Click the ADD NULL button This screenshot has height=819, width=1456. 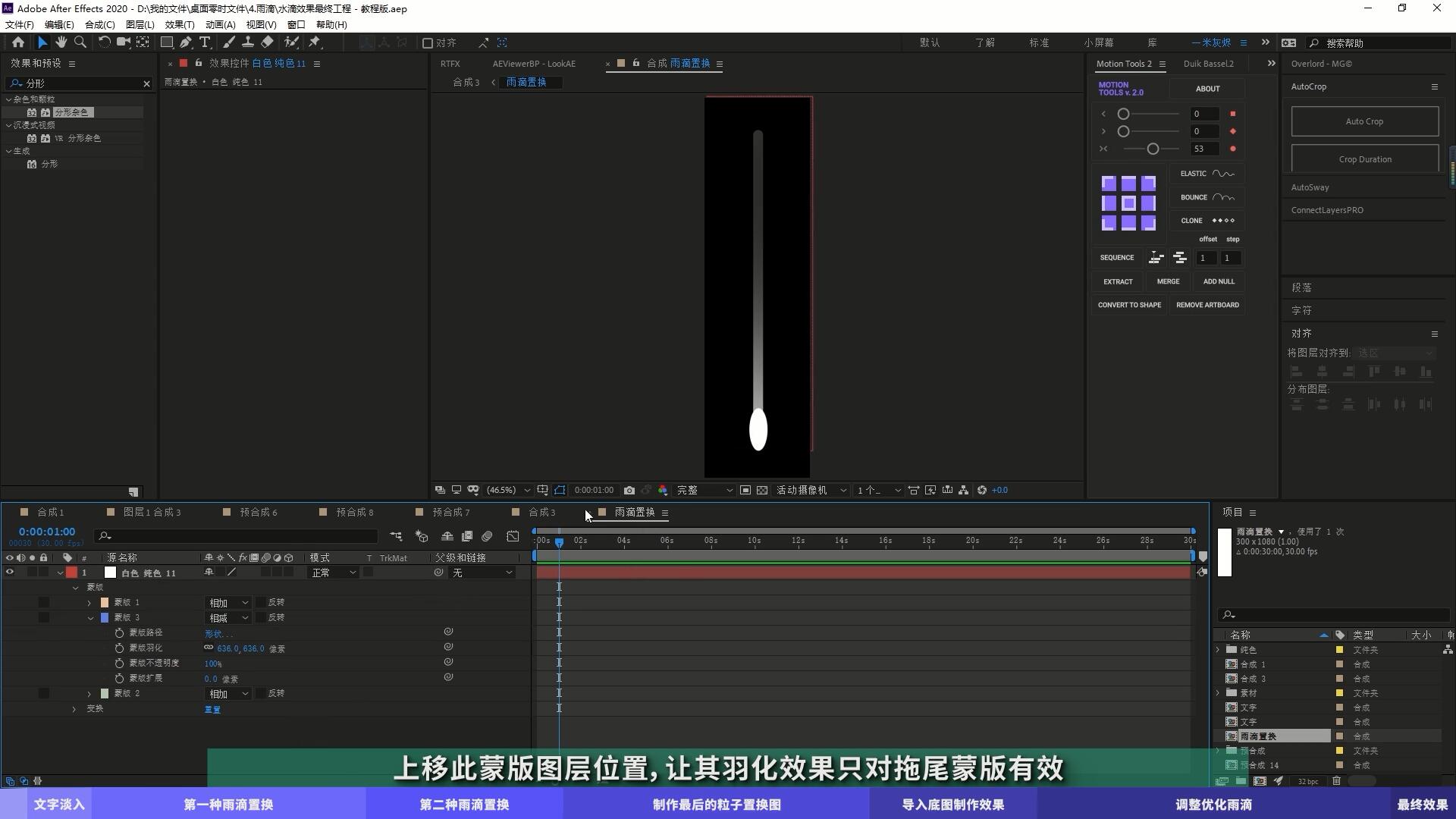tap(1219, 281)
